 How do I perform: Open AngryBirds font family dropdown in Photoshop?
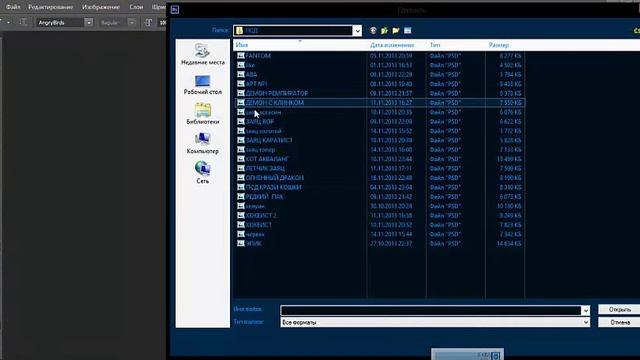(89, 22)
